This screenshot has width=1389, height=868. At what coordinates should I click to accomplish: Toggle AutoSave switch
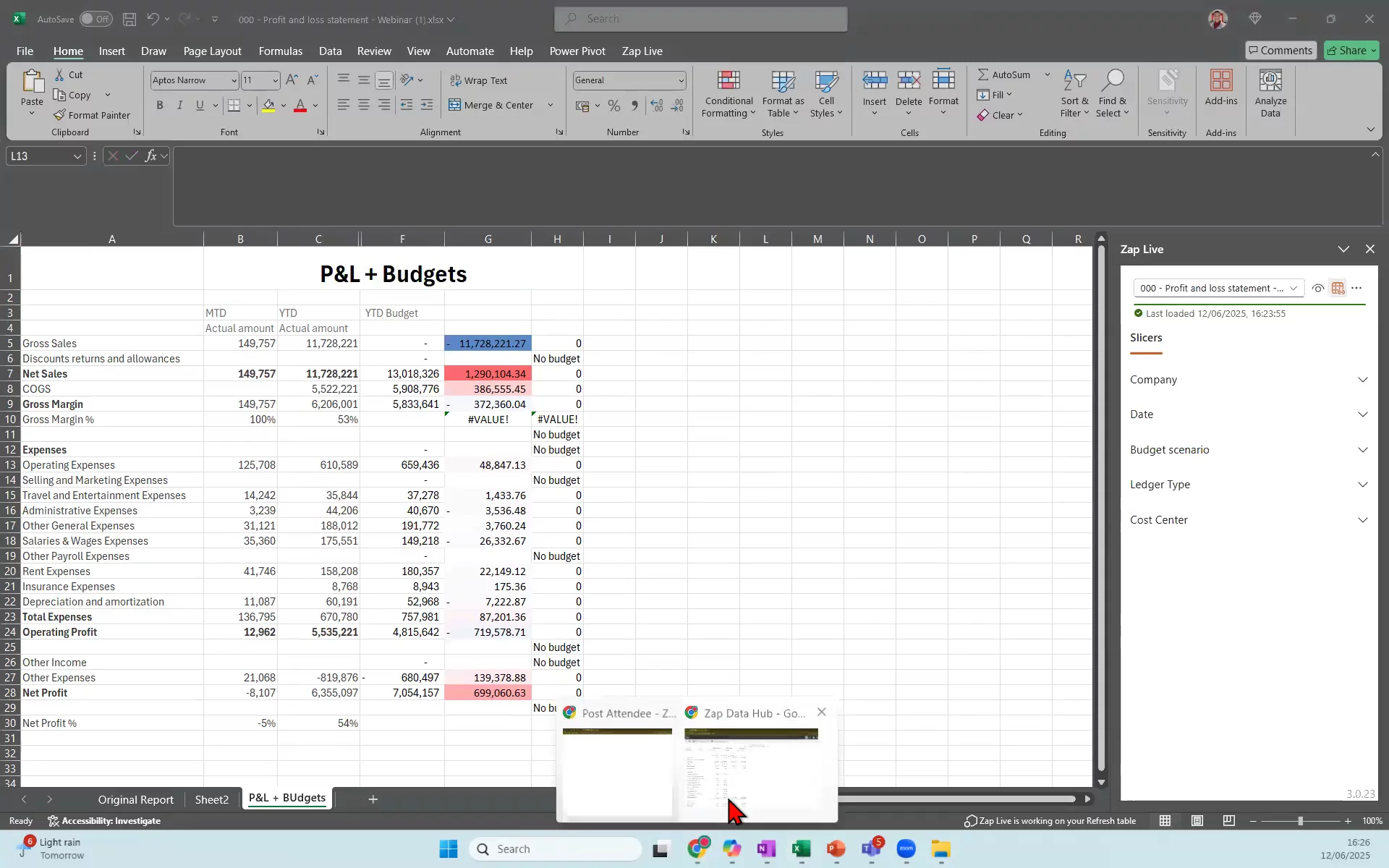point(95,20)
